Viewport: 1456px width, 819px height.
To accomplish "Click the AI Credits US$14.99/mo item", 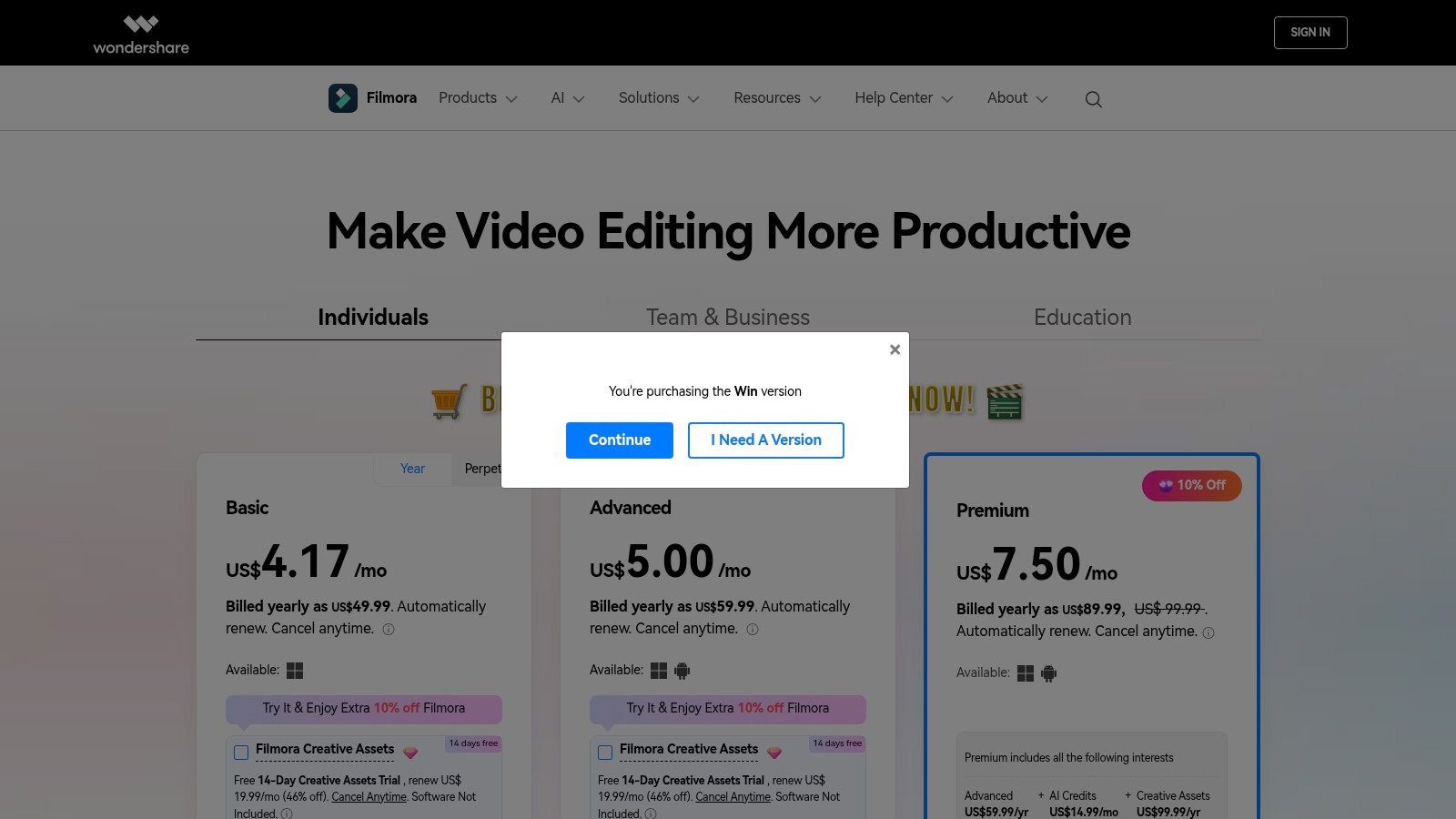I will 1084,804.
